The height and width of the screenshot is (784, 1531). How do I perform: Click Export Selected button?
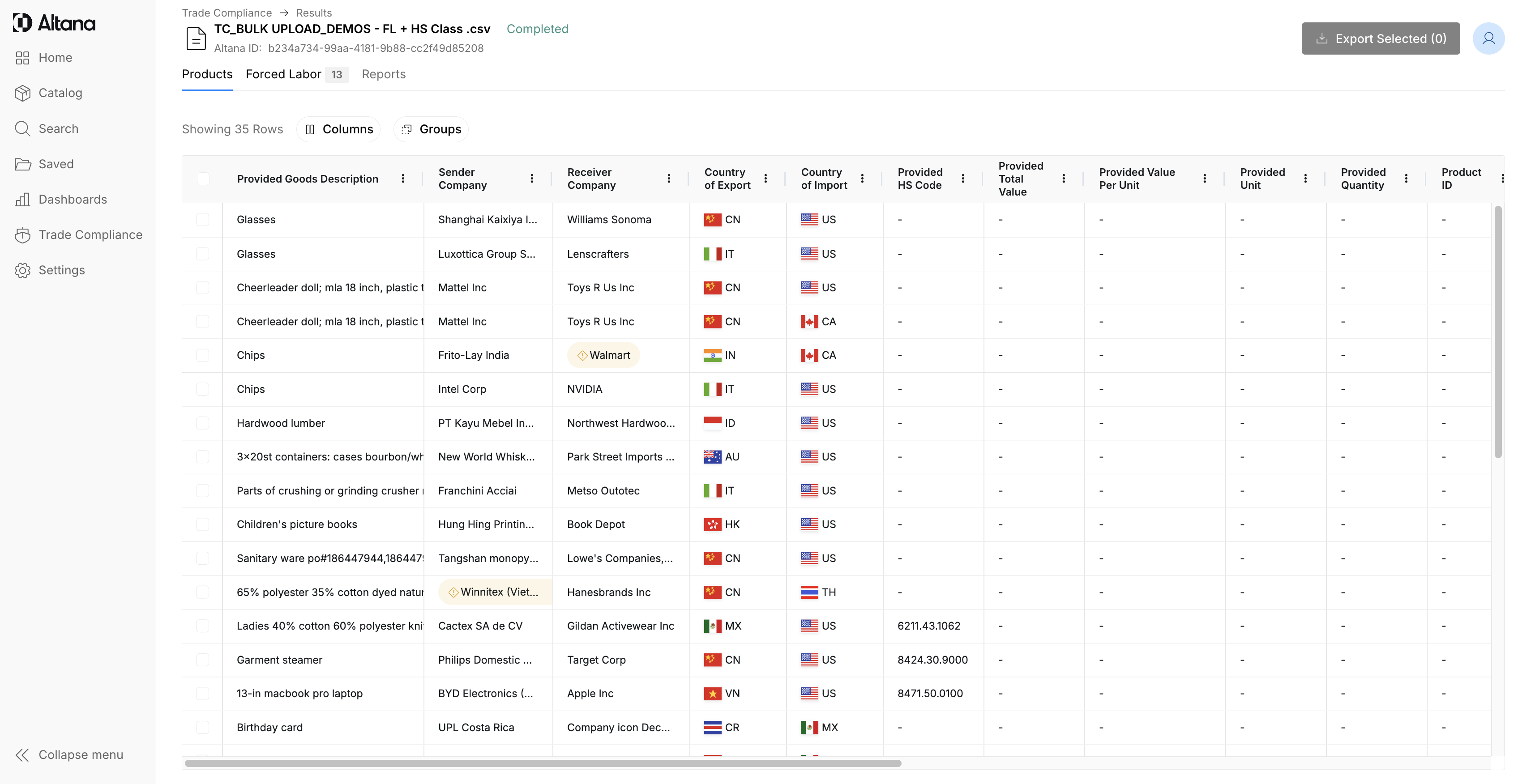coord(1380,38)
